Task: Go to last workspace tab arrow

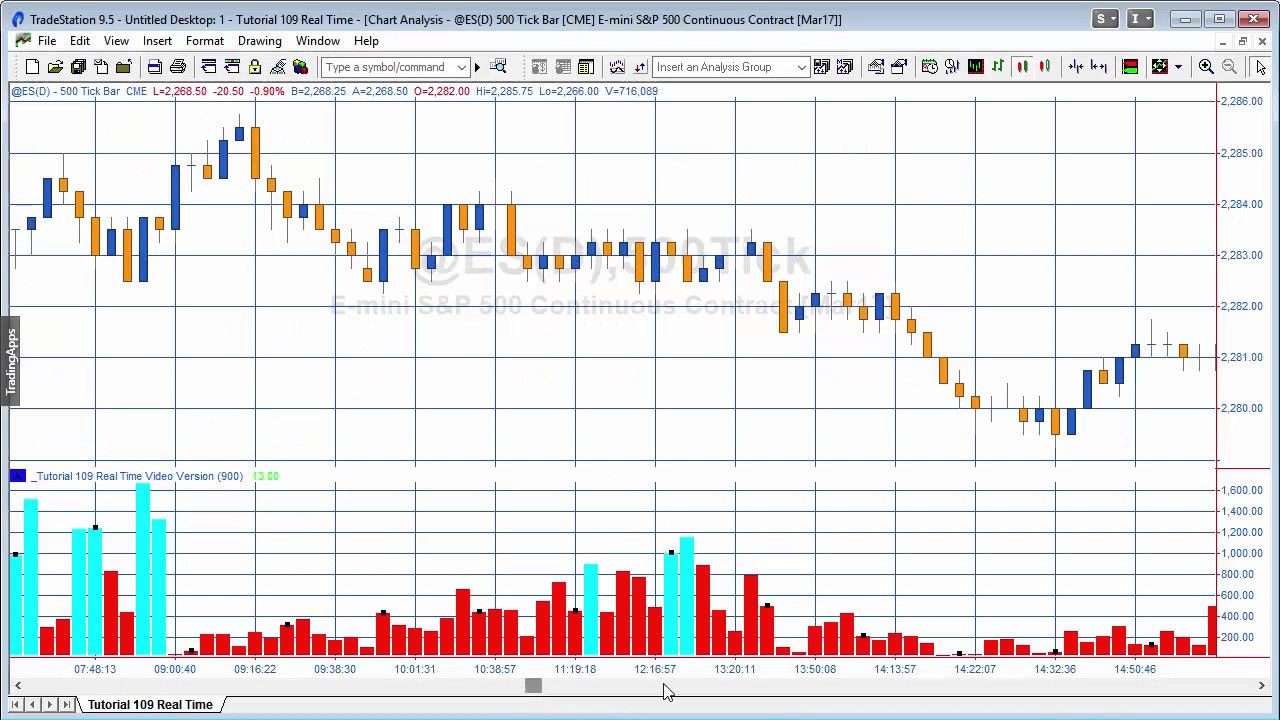Action: 66,705
